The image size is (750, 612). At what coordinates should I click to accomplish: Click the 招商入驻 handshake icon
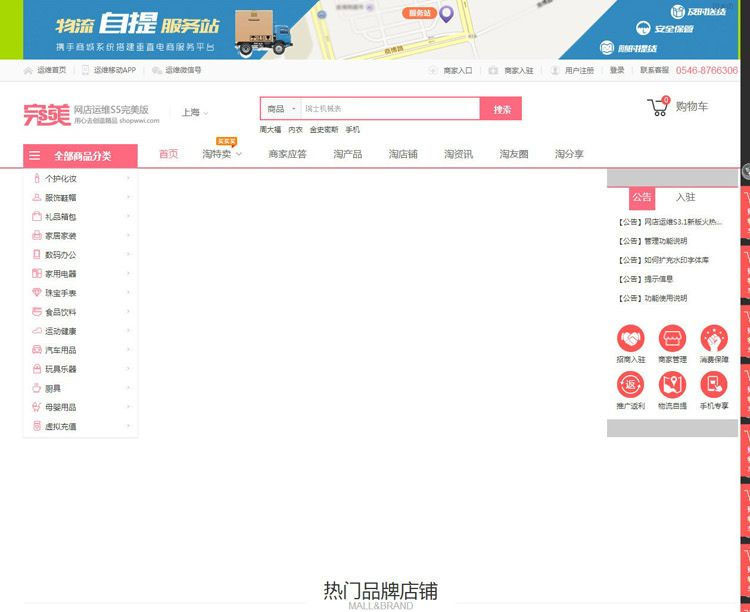coord(630,338)
